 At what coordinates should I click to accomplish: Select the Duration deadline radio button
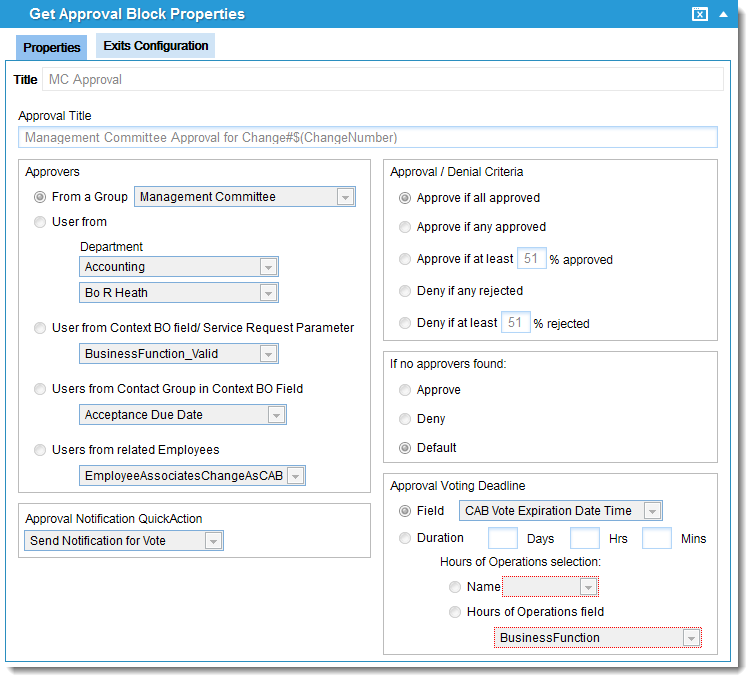point(405,538)
